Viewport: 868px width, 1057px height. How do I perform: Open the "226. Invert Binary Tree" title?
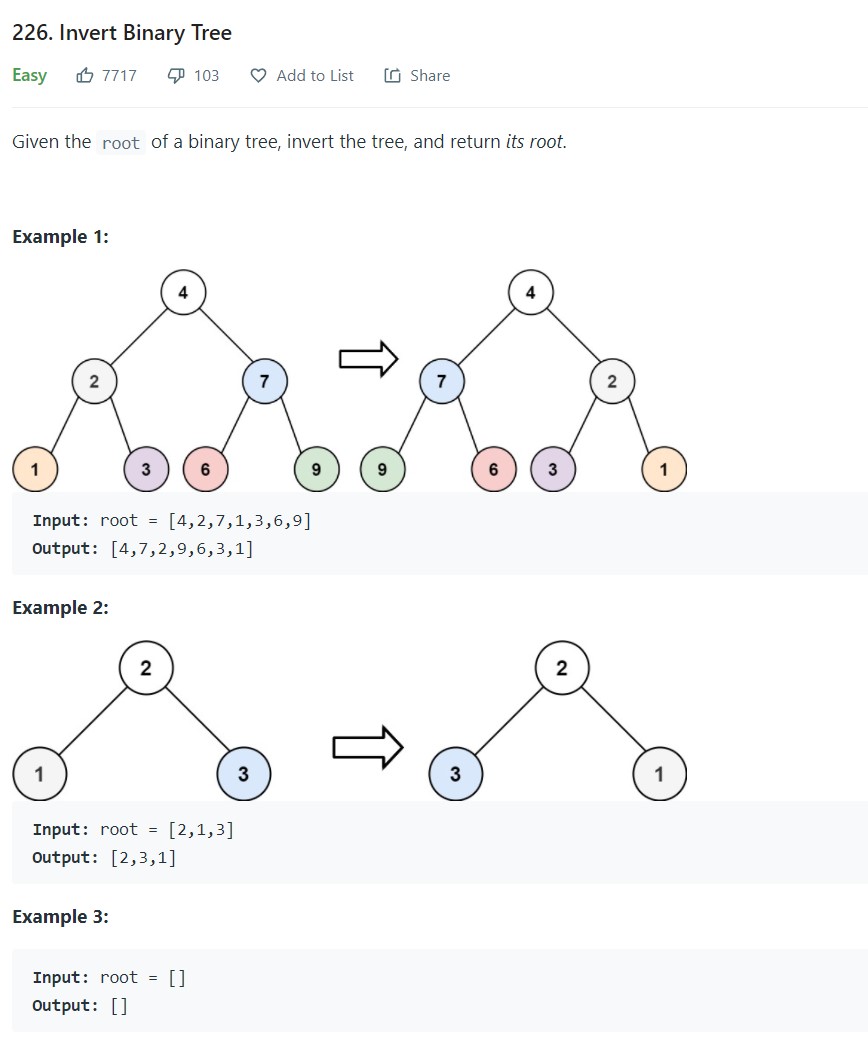pyautogui.click(x=122, y=33)
